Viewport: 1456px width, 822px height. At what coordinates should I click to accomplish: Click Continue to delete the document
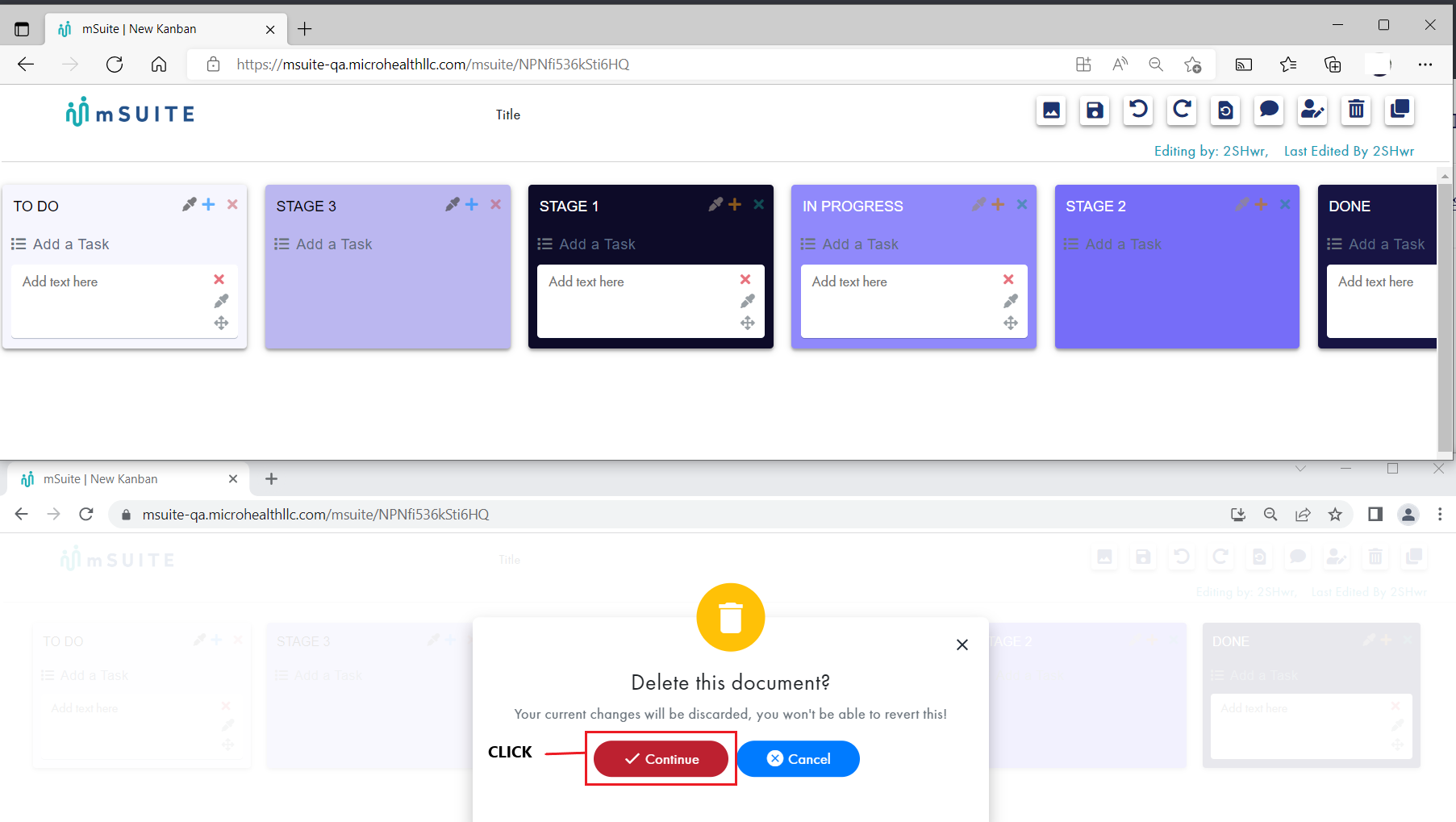click(x=660, y=758)
